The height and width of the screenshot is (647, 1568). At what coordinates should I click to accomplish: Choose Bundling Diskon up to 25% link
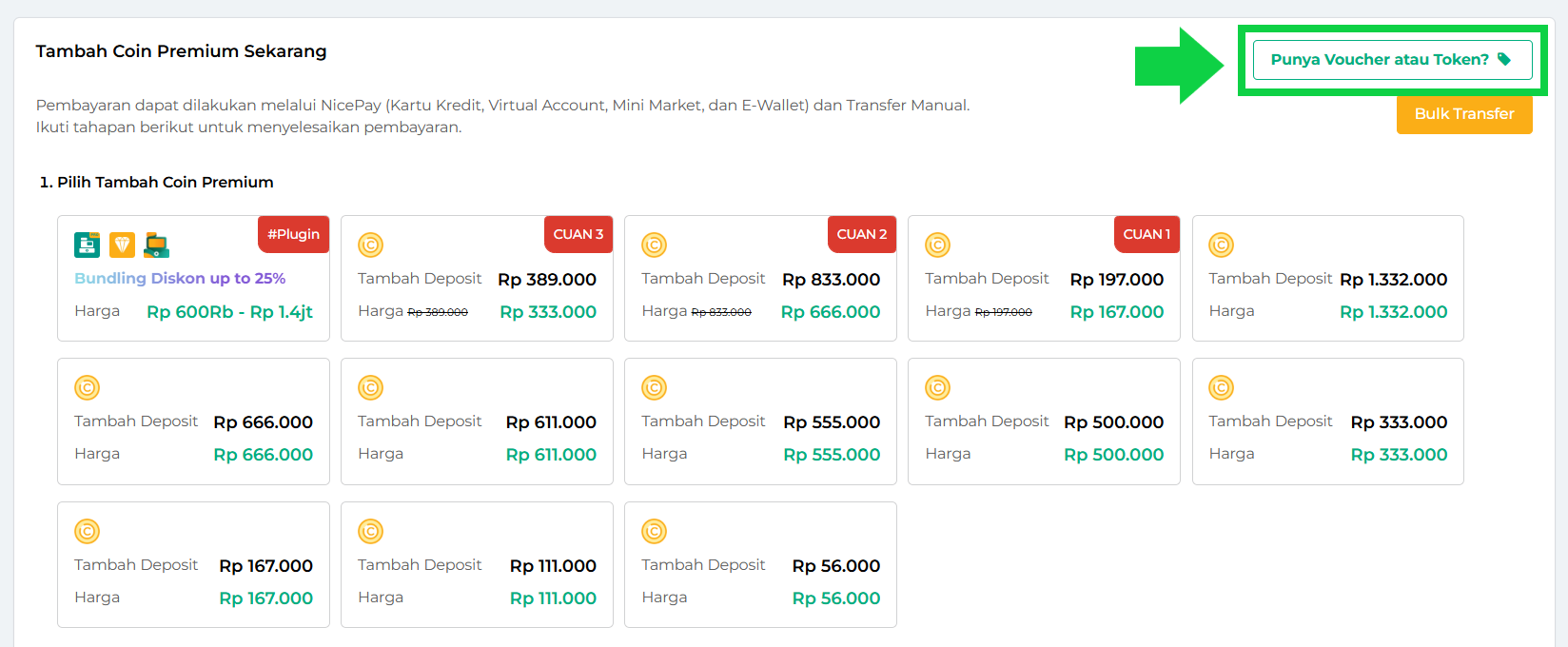(180, 278)
